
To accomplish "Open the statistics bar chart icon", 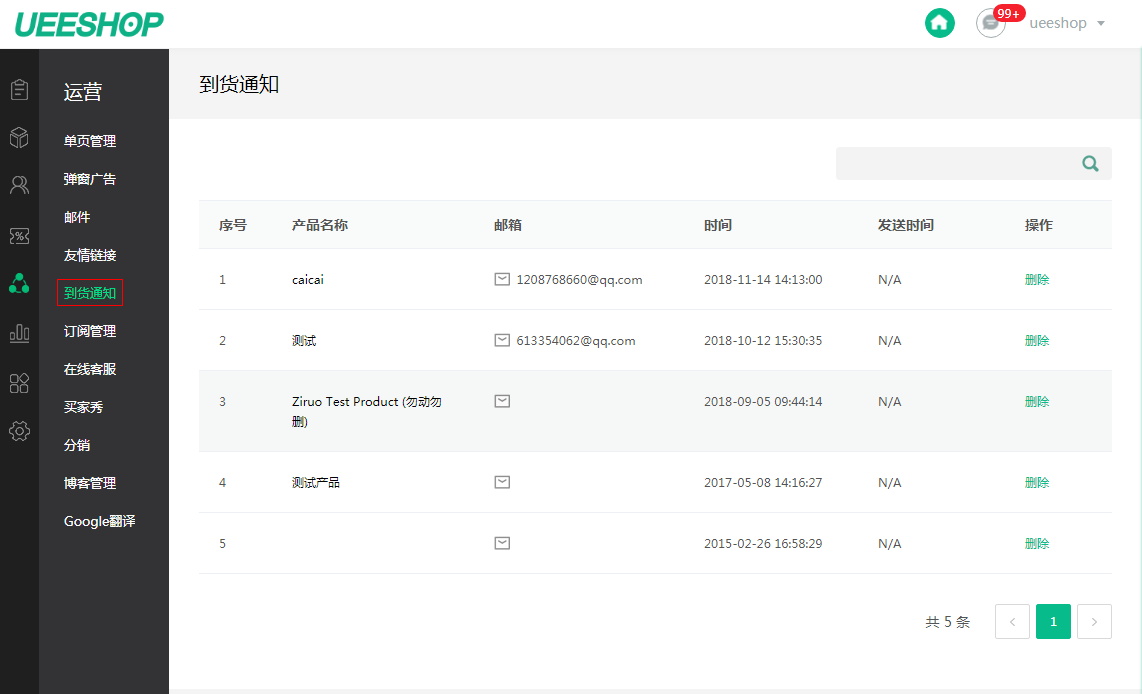I will 20,334.
